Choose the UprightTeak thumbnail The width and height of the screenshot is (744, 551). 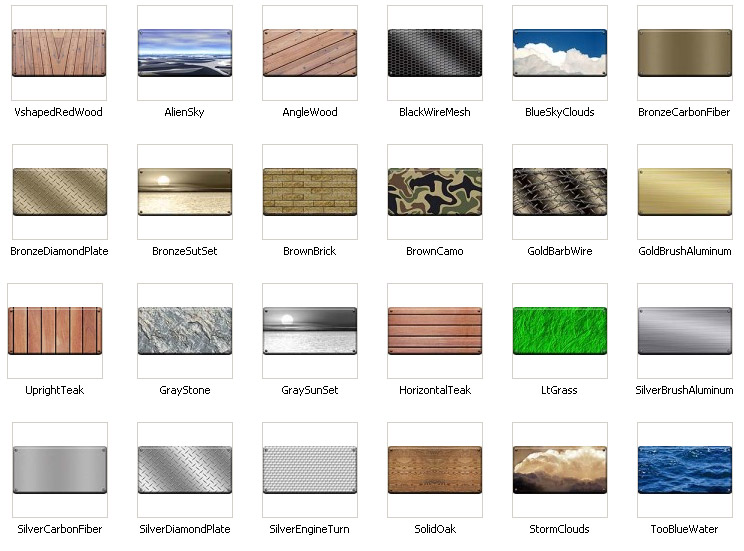tap(55, 331)
